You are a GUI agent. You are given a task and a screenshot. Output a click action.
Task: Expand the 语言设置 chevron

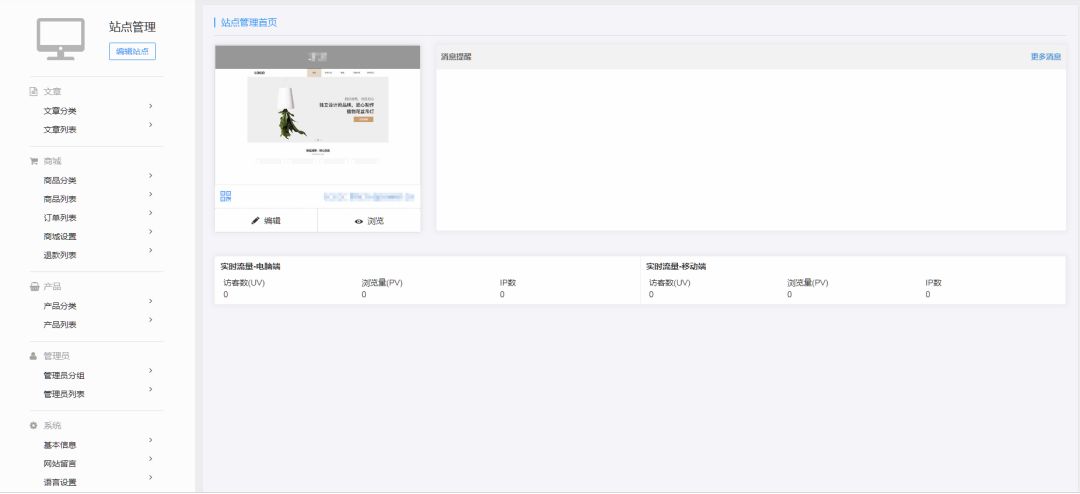point(150,477)
